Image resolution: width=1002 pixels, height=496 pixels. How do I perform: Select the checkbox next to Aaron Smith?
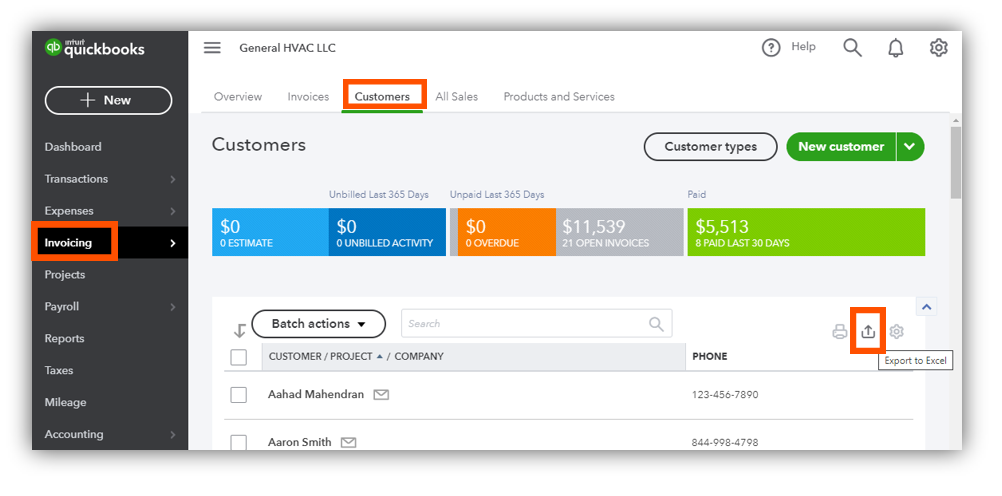coord(238,442)
